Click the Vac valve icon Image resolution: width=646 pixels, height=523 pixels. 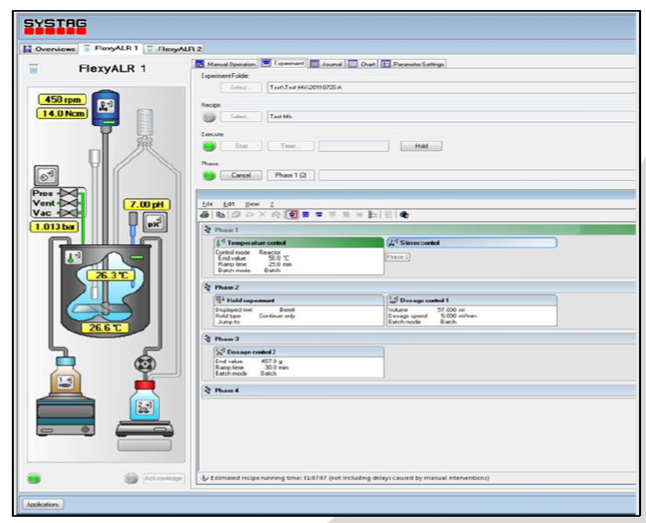(70, 211)
